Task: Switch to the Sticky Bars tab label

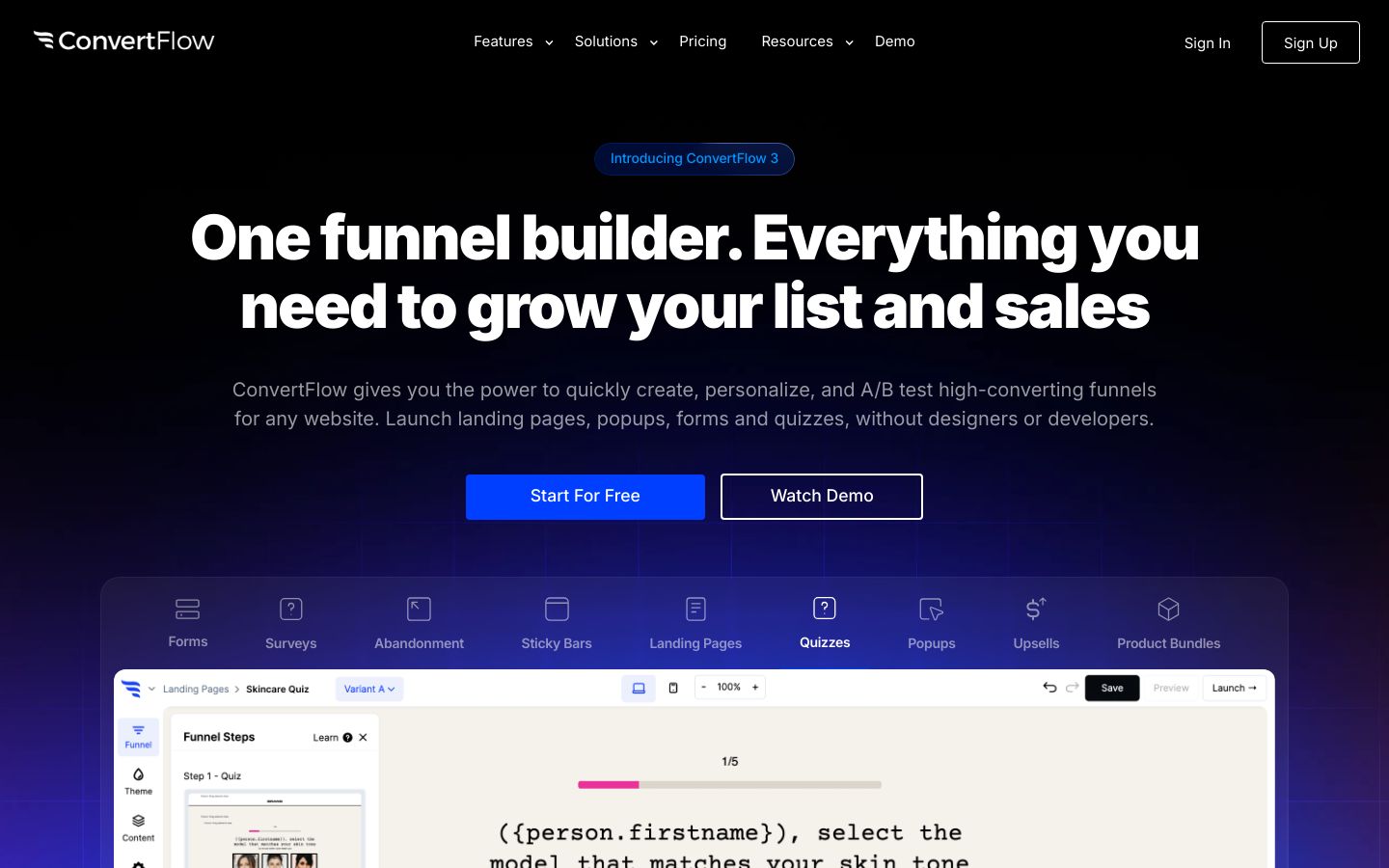Action: pyautogui.click(x=557, y=643)
